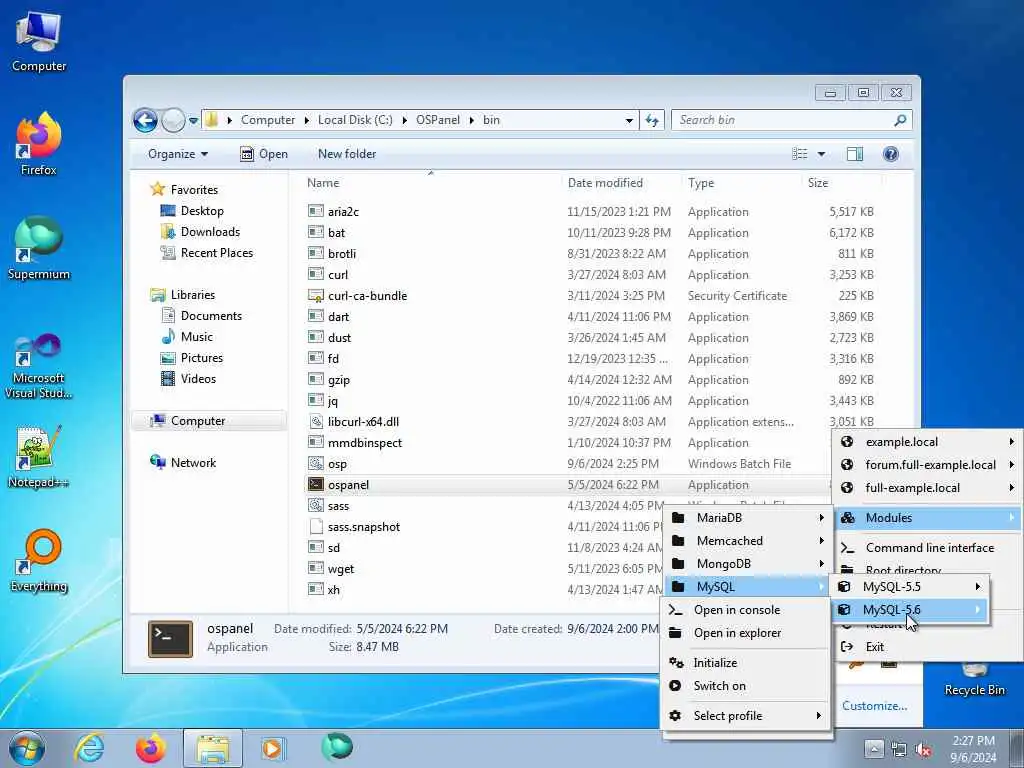The width and height of the screenshot is (1024, 768).
Task: Open the Computer desktop icon
Action: (39, 40)
